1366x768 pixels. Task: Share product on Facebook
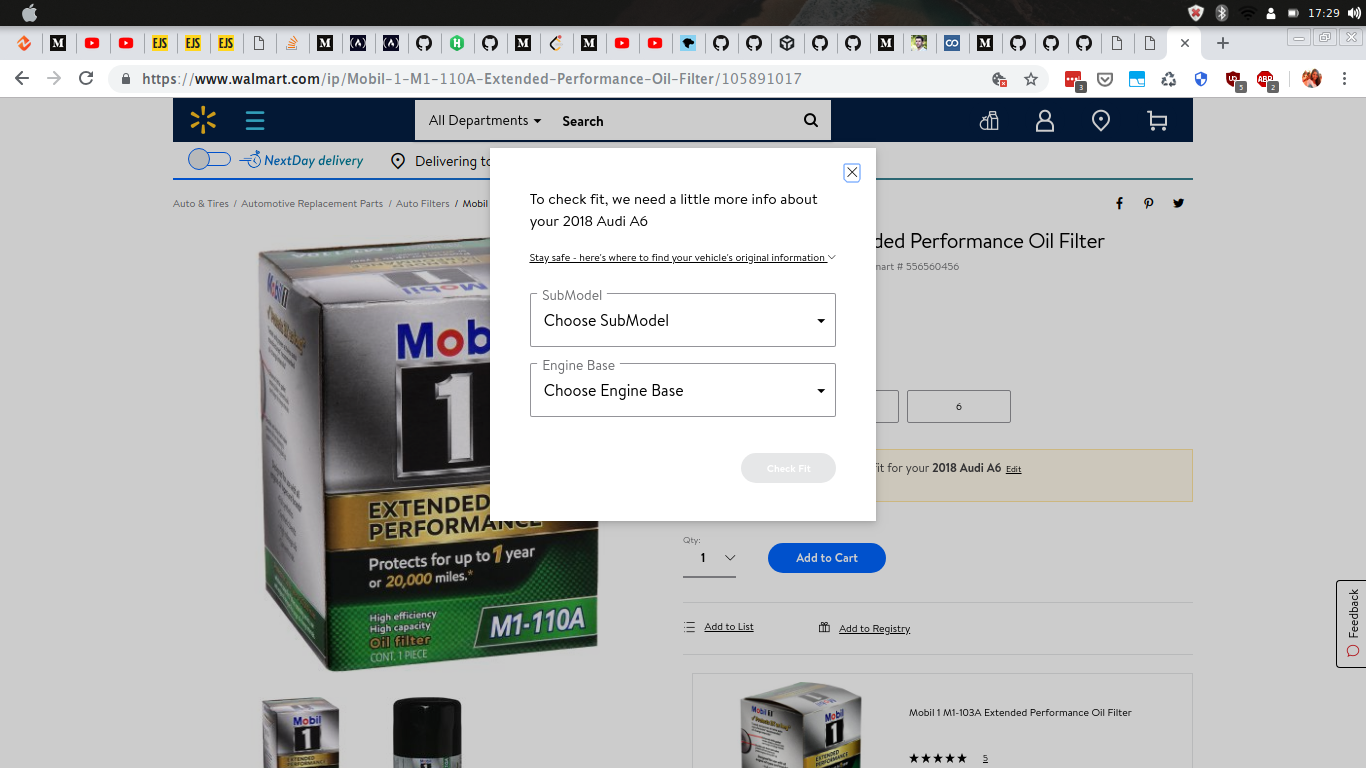click(1119, 203)
